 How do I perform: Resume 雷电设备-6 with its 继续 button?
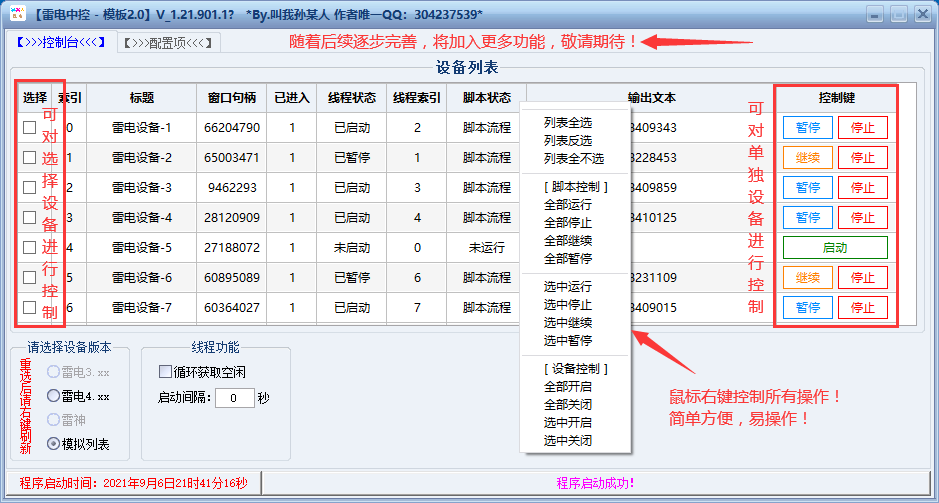point(807,277)
